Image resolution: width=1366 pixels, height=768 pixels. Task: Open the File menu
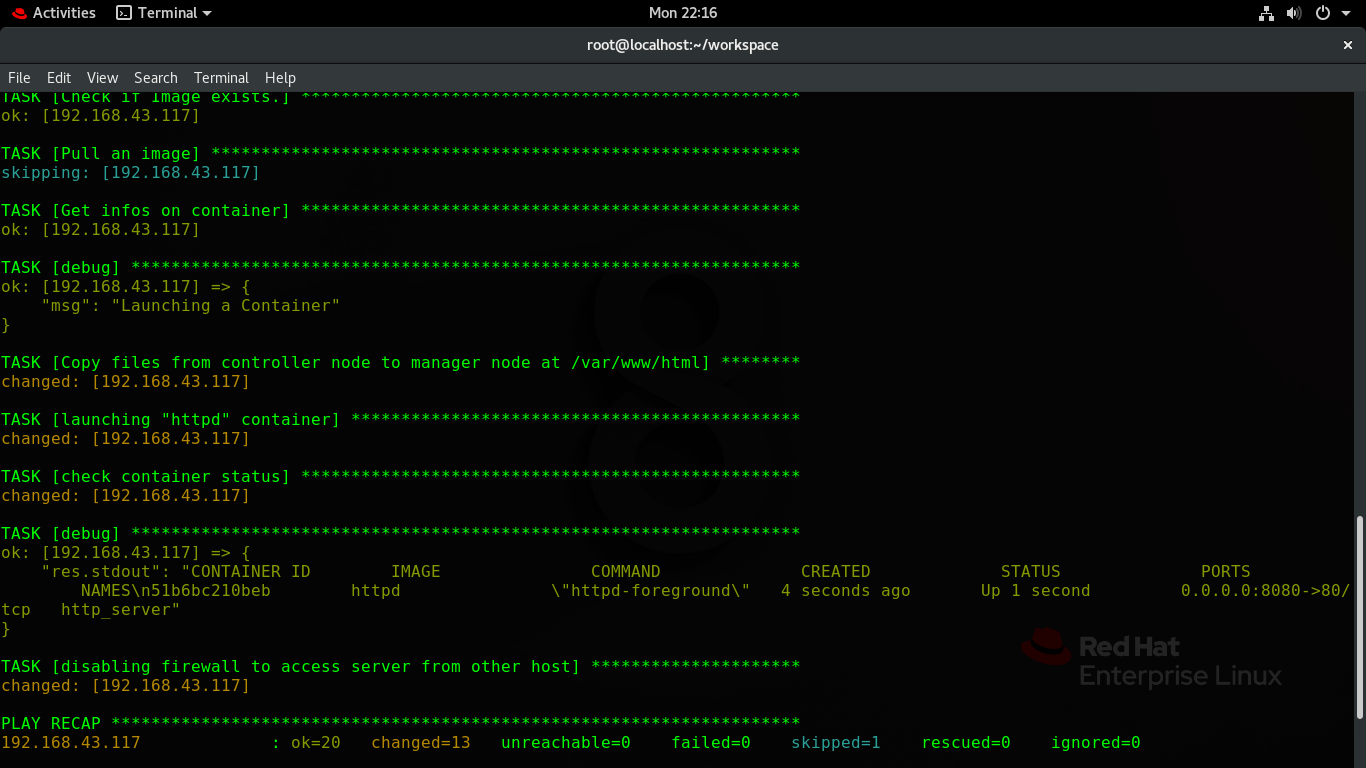pos(19,77)
